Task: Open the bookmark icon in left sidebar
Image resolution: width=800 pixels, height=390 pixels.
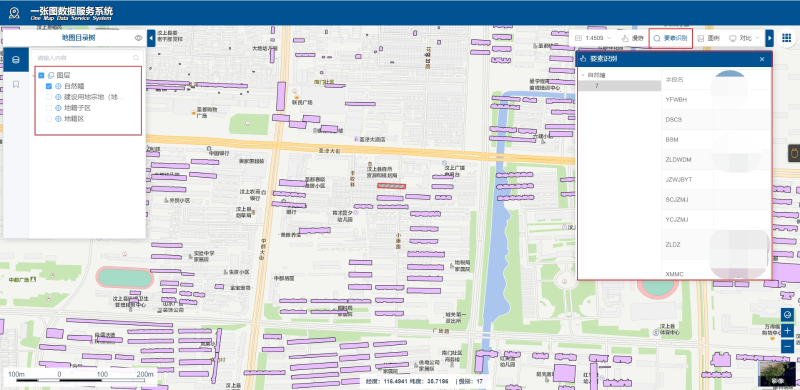Action: coord(16,84)
